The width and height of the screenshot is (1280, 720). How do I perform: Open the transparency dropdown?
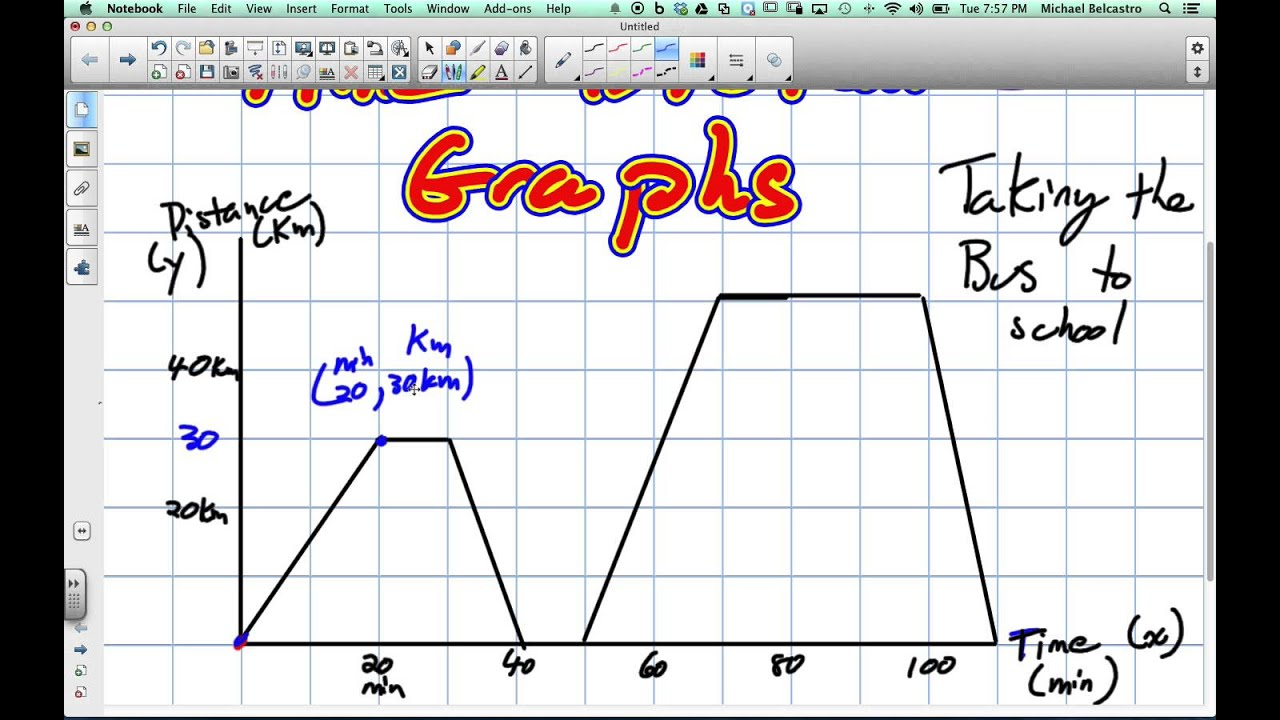775,60
